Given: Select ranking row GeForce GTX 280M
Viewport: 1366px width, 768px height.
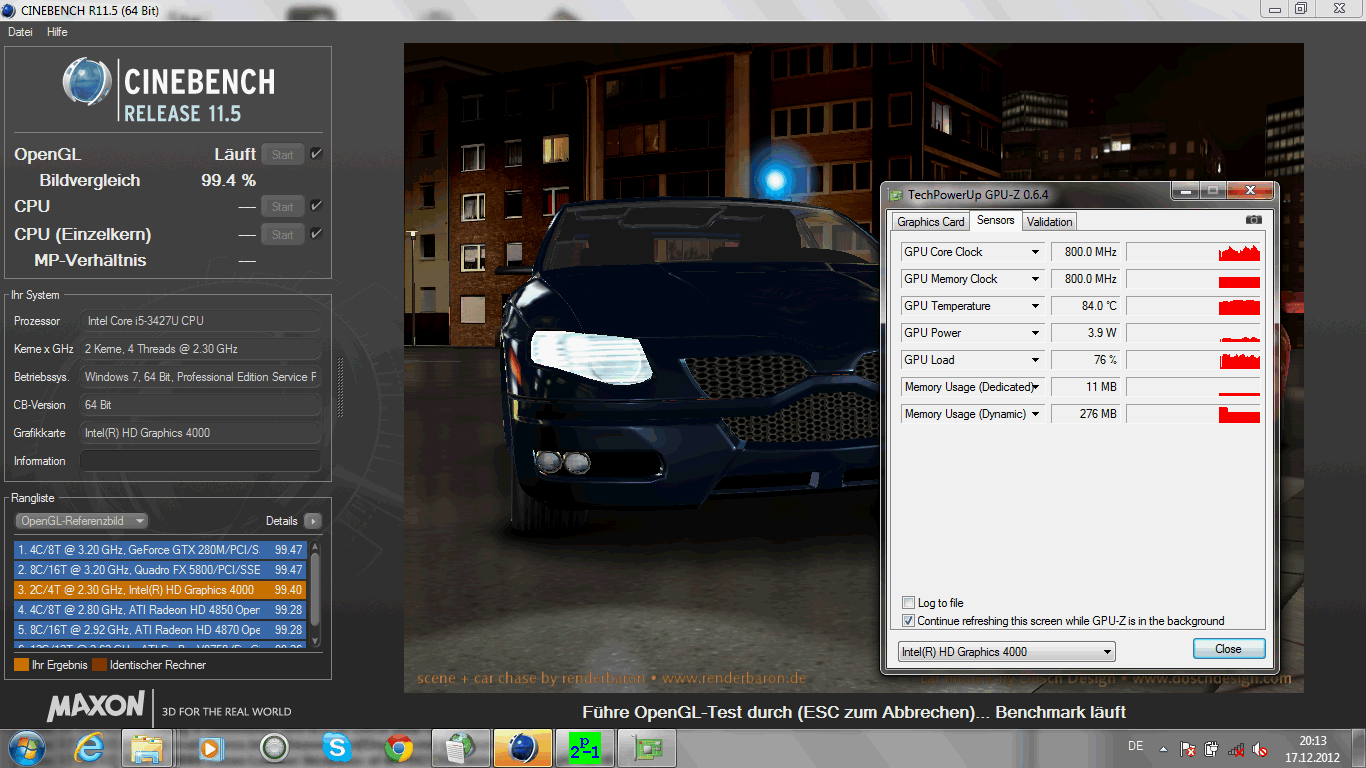Looking at the screenshot, I should tap(160, 550).
